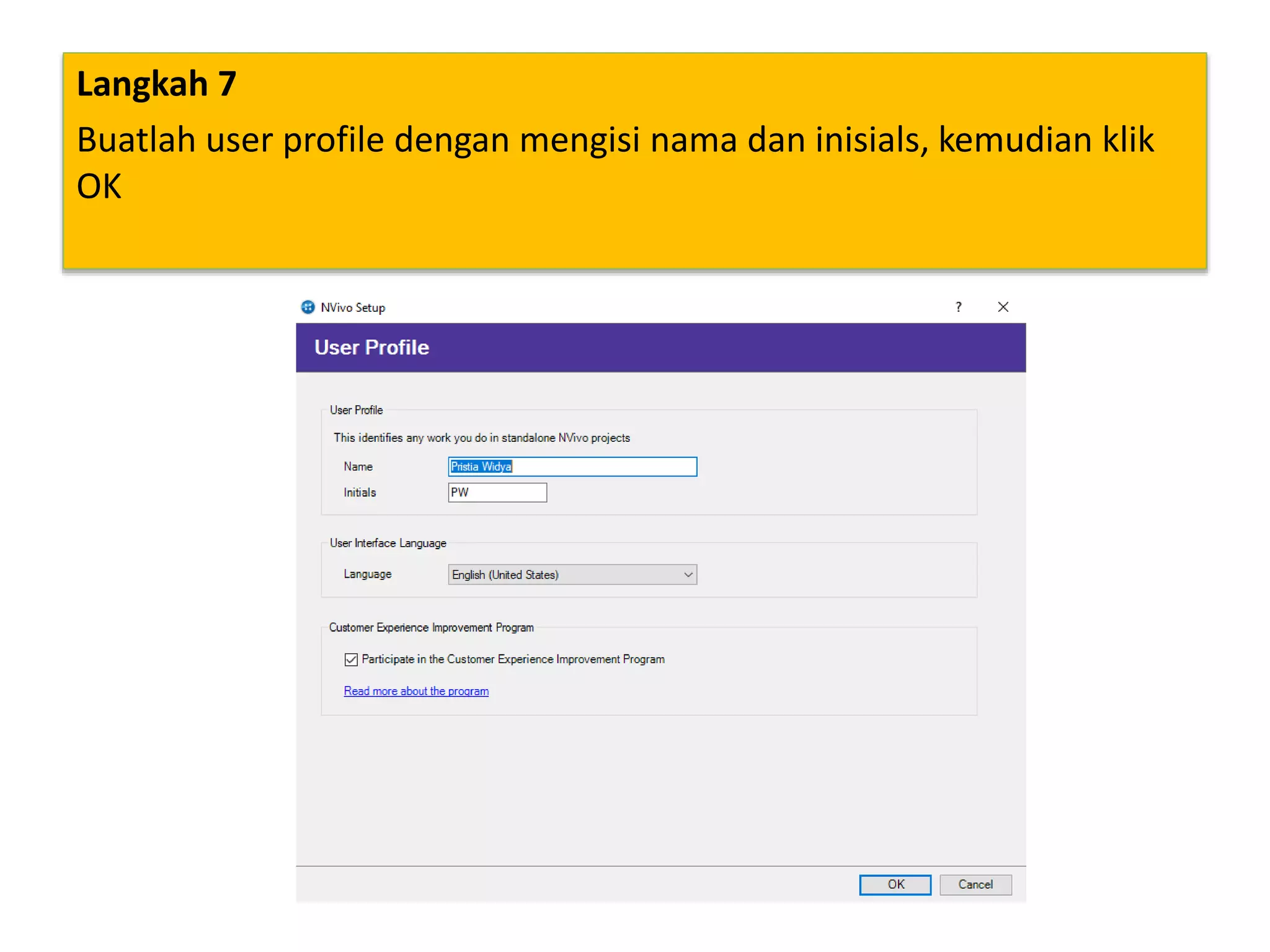This screenshot has width=1270, height=952.
Task: Click the Cancel button
Action: pyautogui.click(x=975, y=884)
